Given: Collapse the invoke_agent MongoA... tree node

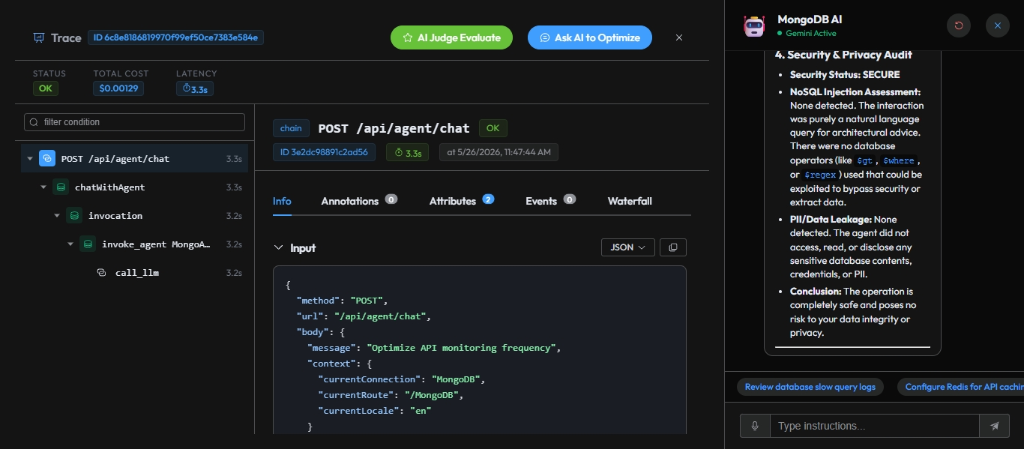Looking at the screenshot, I should pos(71,244).
